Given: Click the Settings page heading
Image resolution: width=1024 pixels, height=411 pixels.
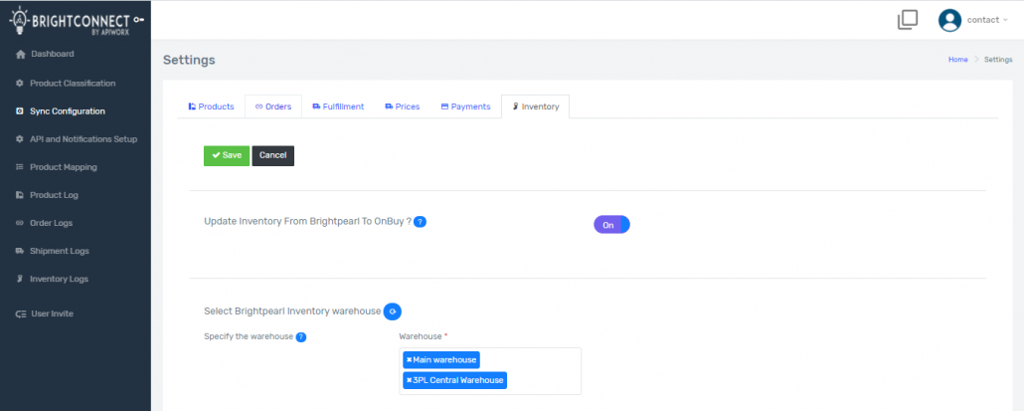Looking at the screenshot, I should tap(189, 60).
